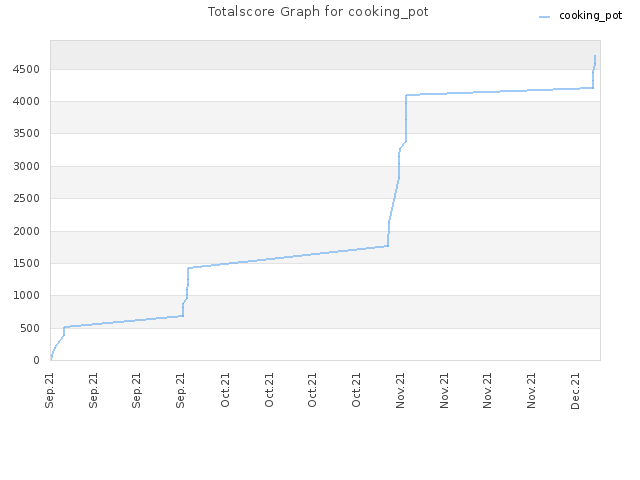Click the 0 y-axis label
This screenshot has width=640, height=480.
[x=36, y=360]
